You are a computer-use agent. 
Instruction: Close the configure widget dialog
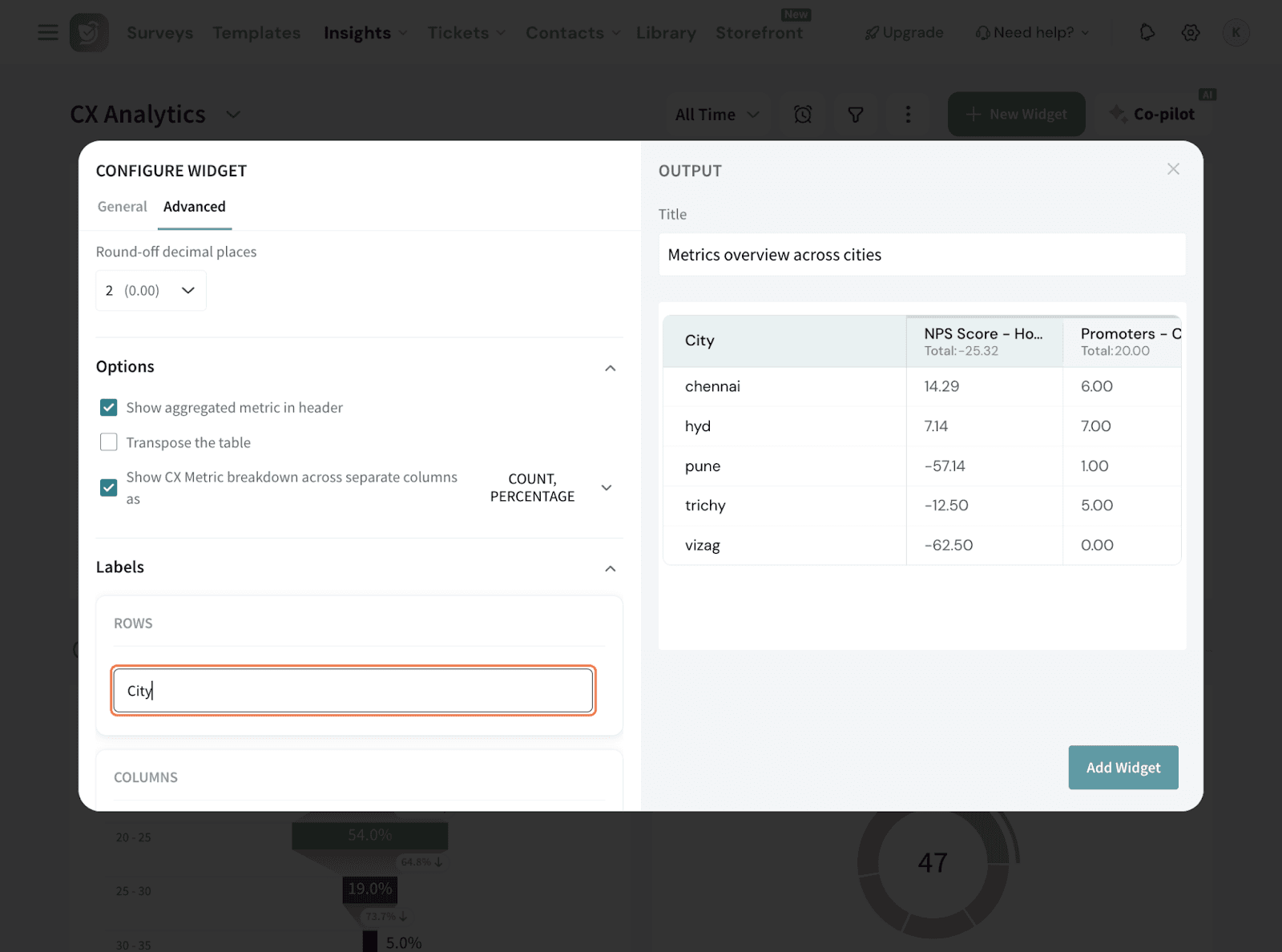(x=1173, y=169)
